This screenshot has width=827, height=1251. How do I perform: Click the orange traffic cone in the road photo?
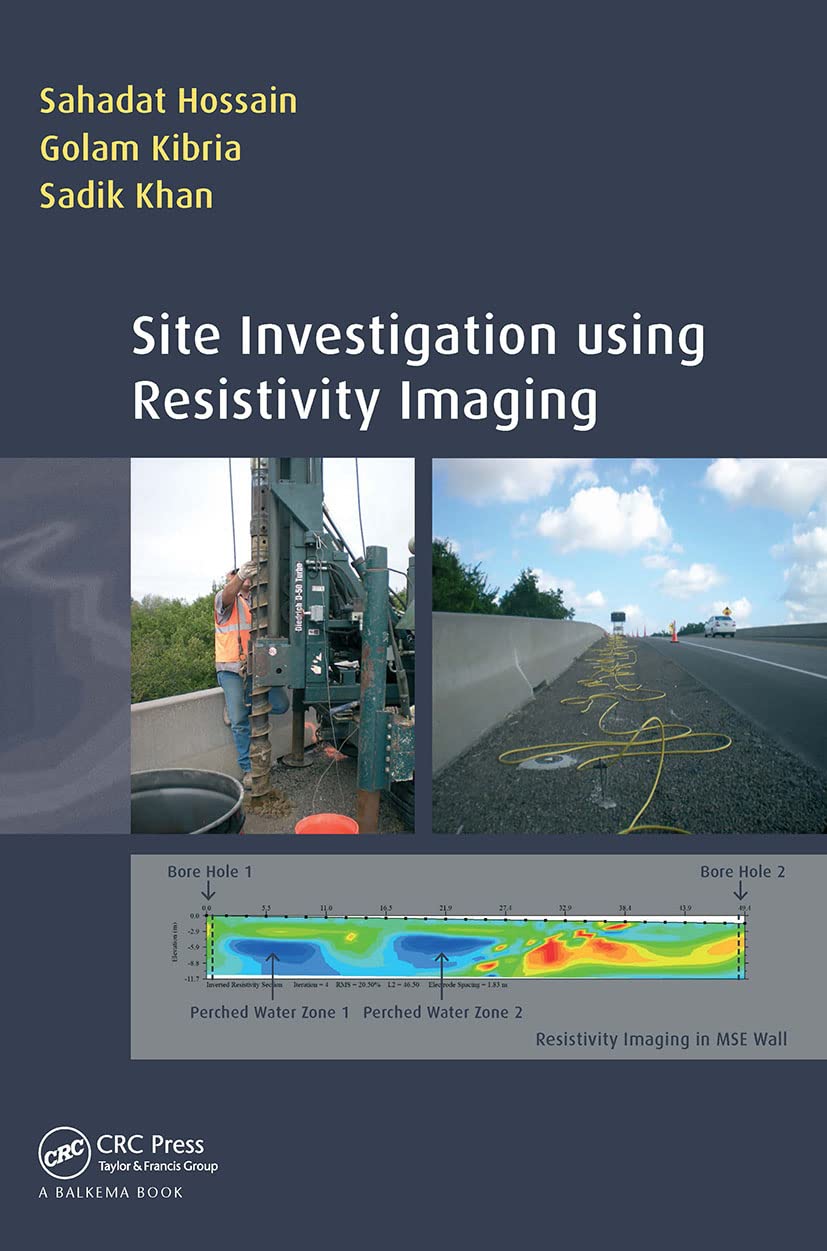674,637
